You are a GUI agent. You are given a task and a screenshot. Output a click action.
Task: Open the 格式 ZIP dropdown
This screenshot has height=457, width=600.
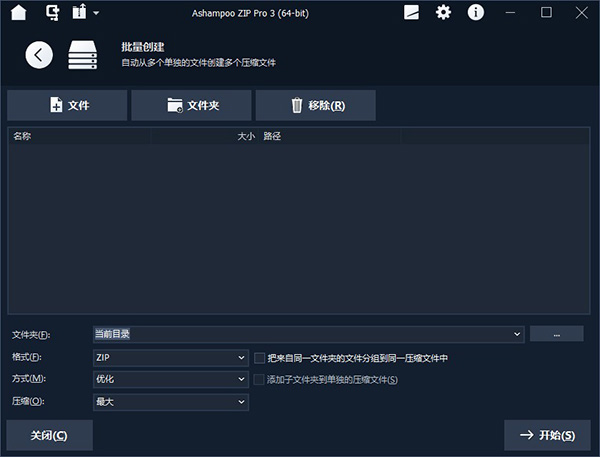[171, 358]
